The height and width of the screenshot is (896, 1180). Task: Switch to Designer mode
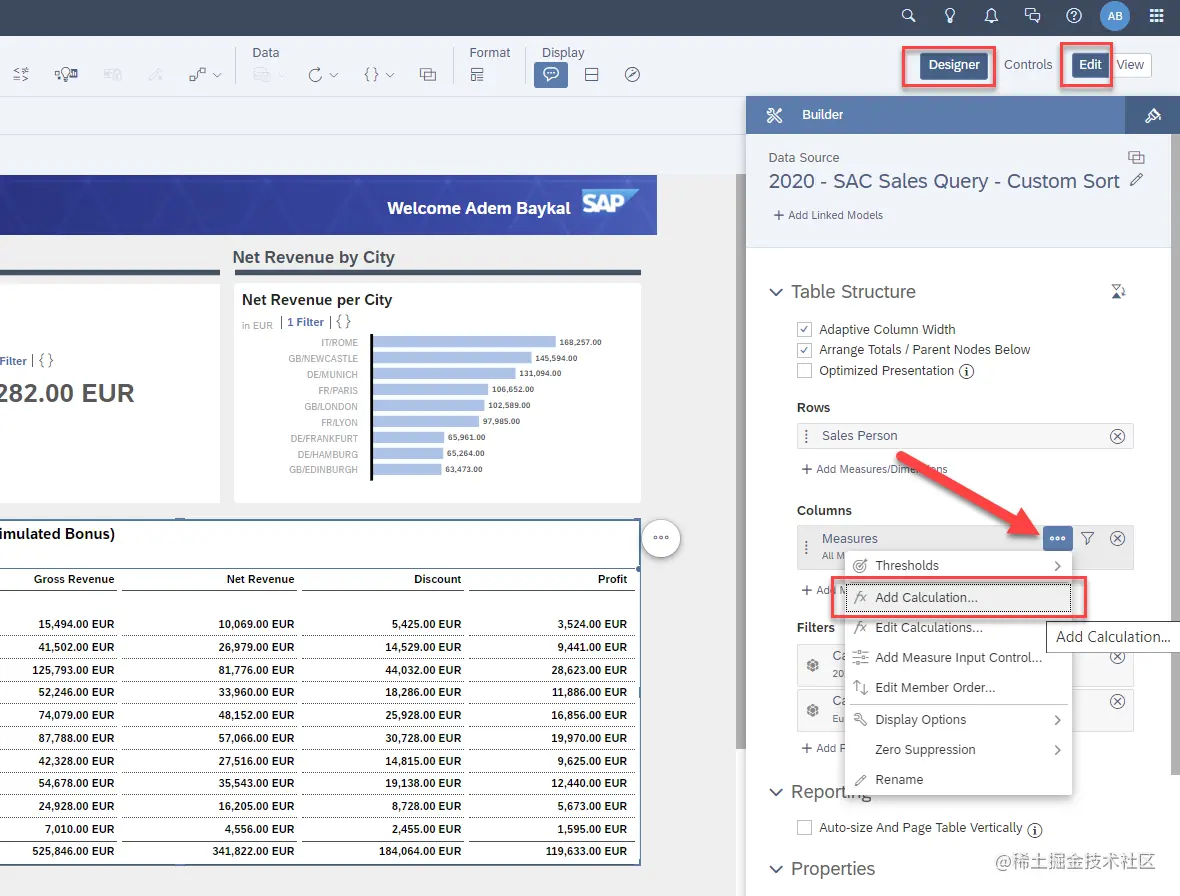pyautogui.click(x=953, y=65)
